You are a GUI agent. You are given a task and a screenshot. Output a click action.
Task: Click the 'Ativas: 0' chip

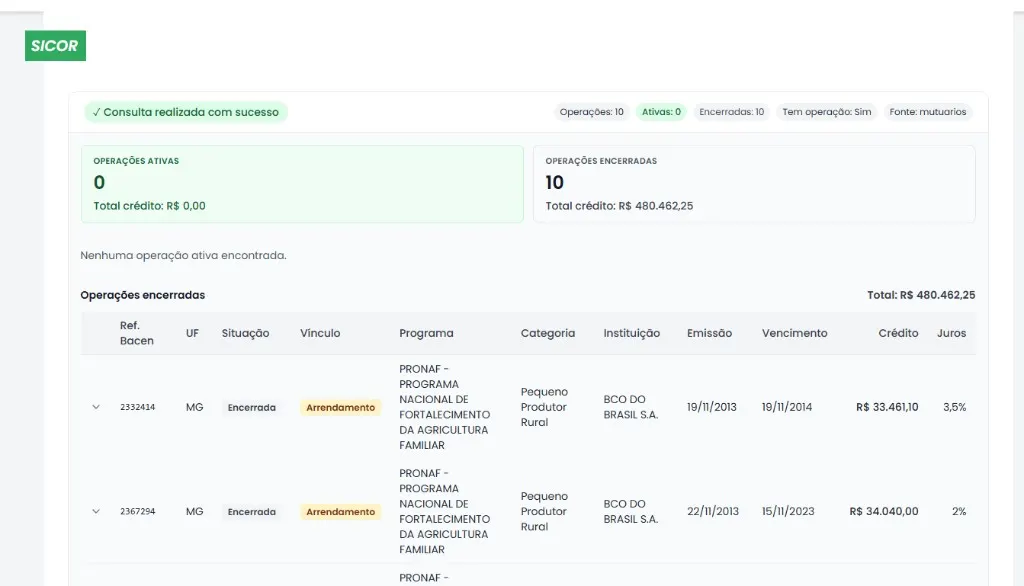pyautogui.click(x=661, y=112)
